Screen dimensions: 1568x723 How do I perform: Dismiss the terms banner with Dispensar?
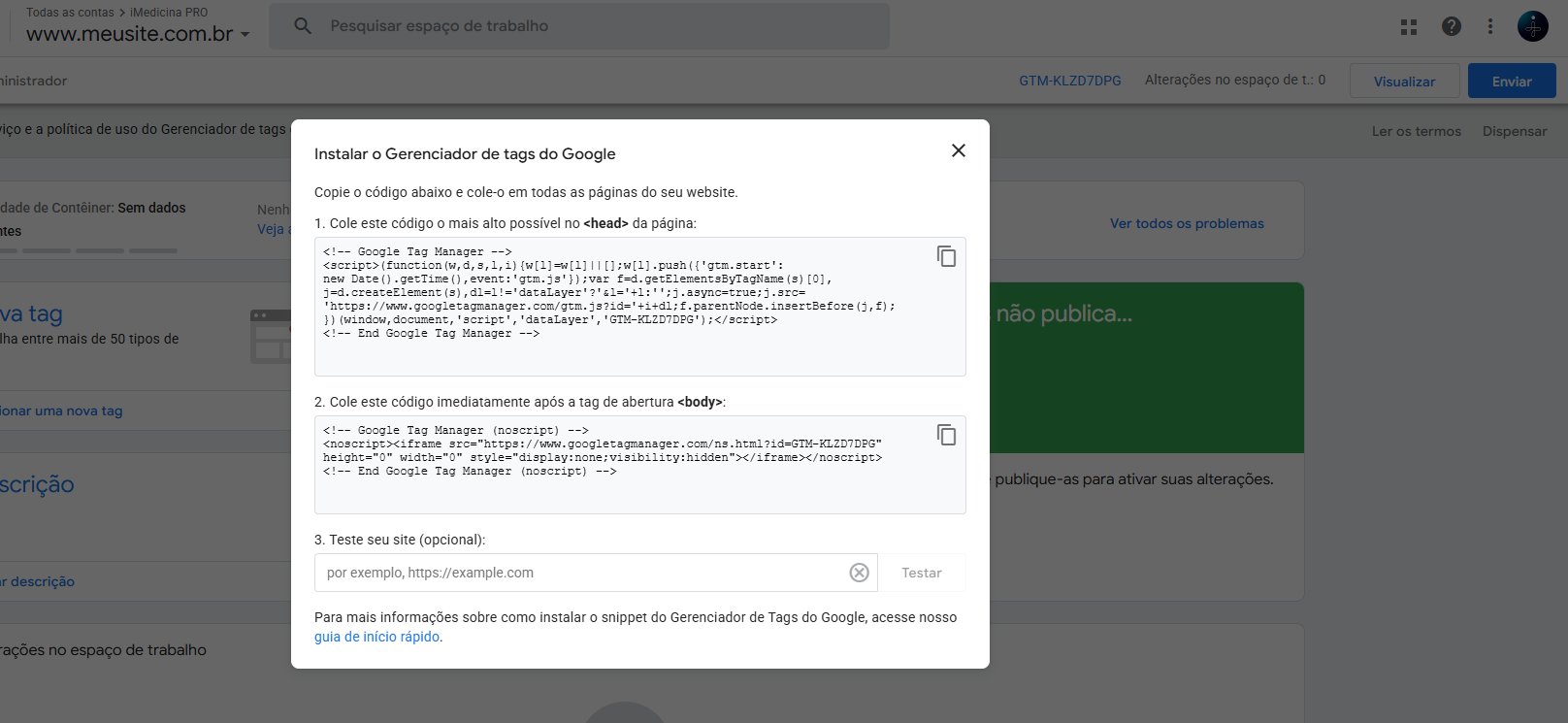coord(1515,131)
